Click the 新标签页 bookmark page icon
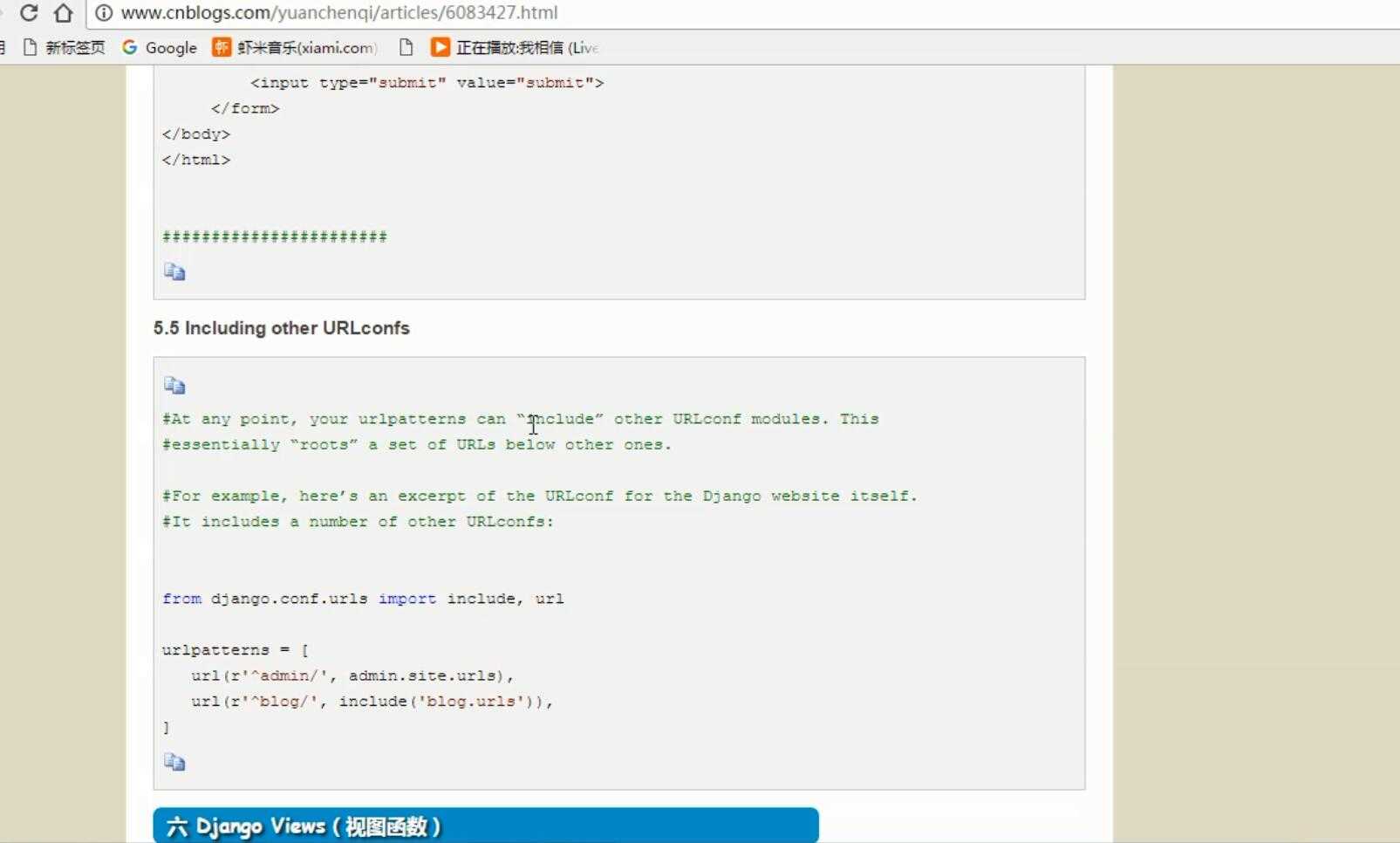The image size is (1400, 843). (x=31, y=47)
